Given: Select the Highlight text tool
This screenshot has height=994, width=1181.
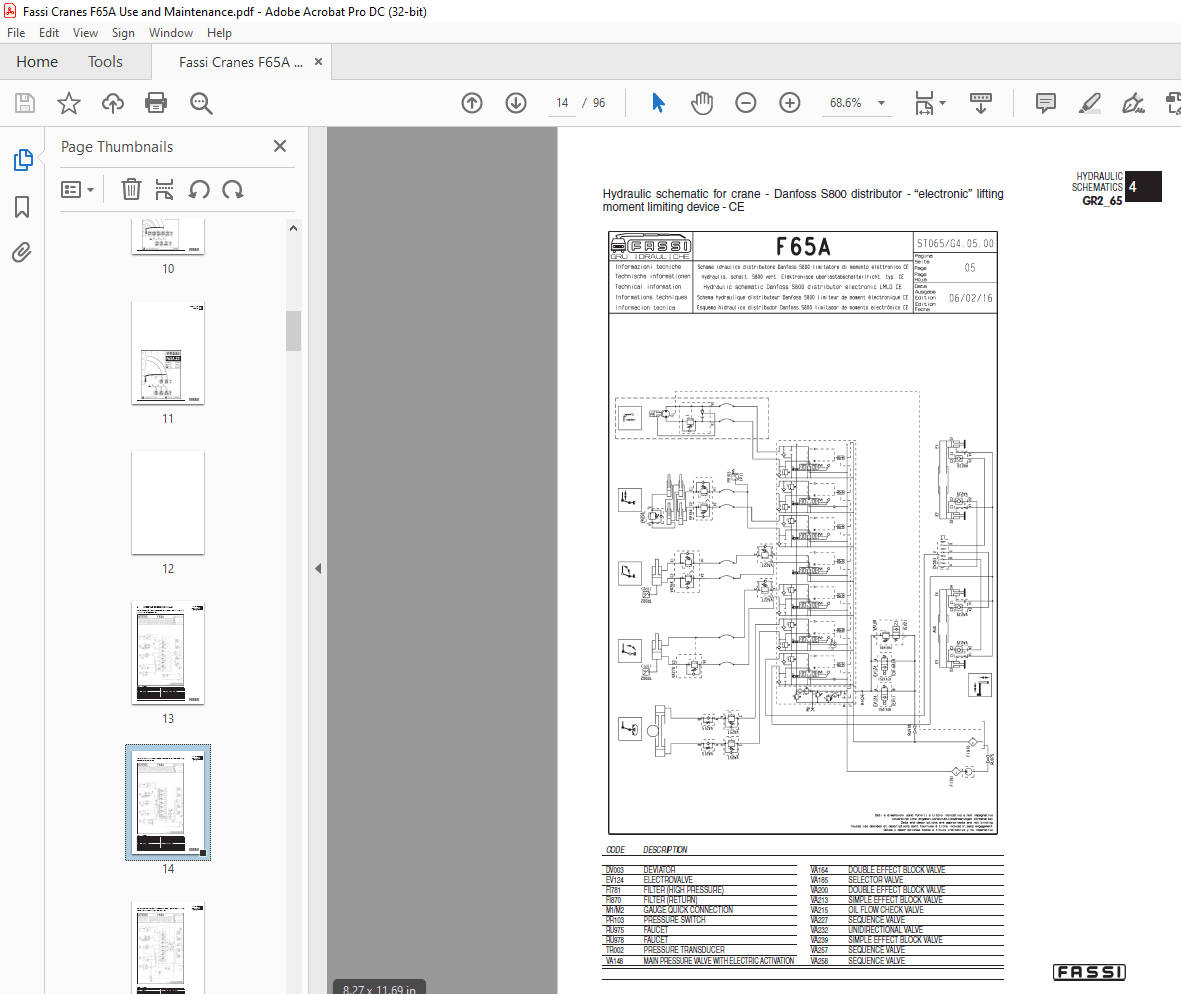Looking at the screenshot, I should 1090,103.
